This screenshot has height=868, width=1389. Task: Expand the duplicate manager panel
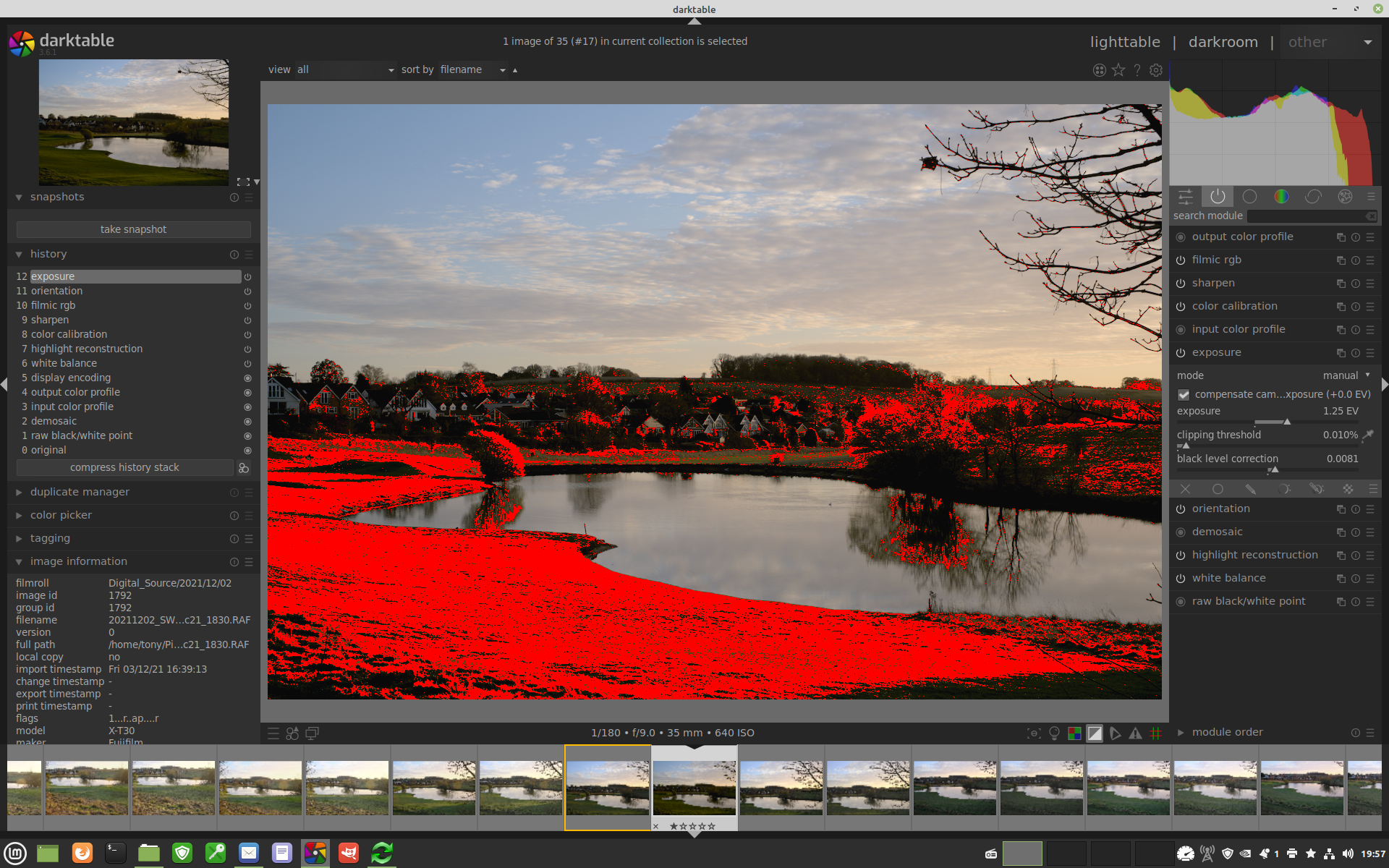[x=80, y=492]
